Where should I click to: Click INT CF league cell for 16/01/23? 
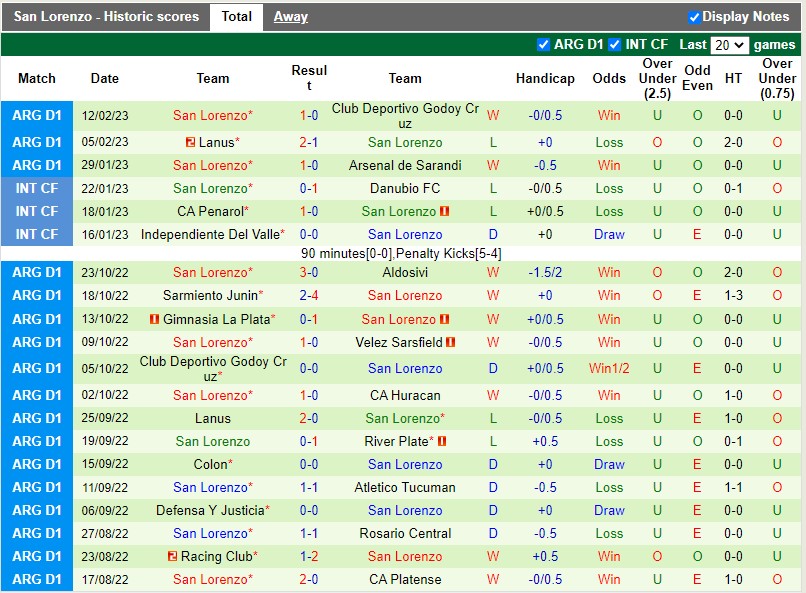pos(37,234)
